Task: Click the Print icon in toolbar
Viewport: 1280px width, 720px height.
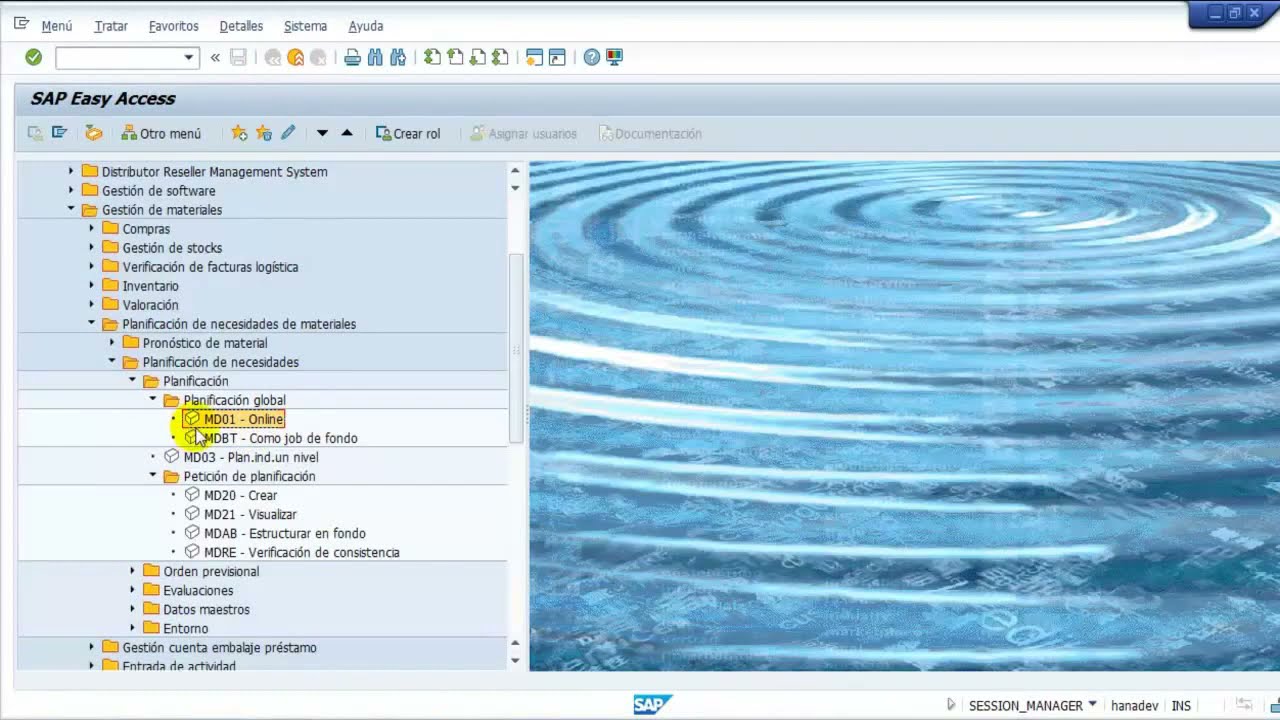Action: (x=352, y=58)
